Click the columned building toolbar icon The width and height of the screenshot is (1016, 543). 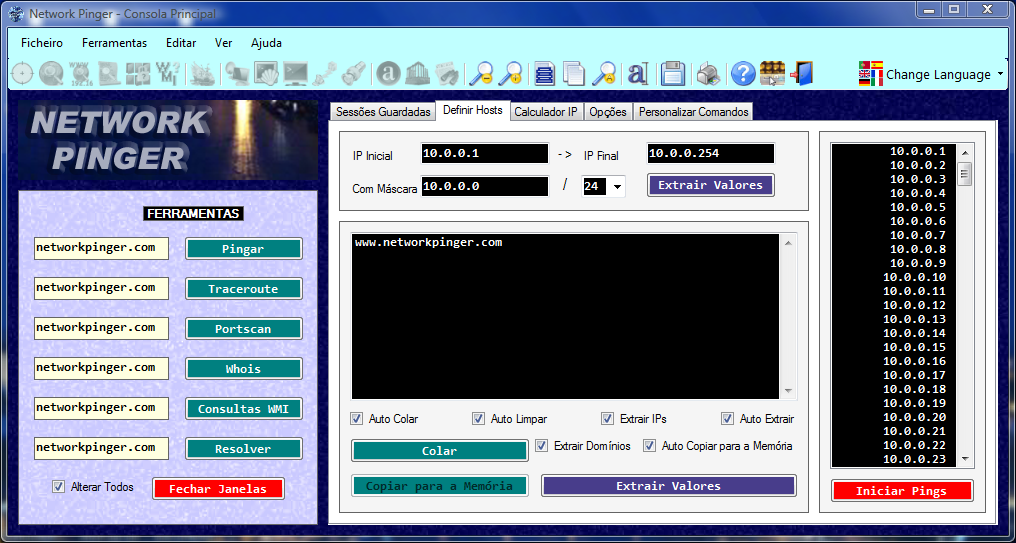tap(417, 73)
